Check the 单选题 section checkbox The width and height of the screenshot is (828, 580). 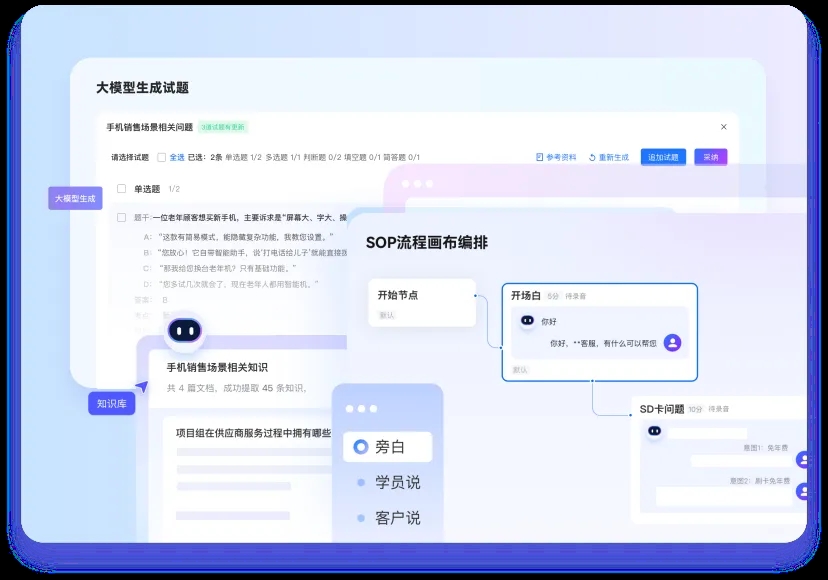click(121, 188)
